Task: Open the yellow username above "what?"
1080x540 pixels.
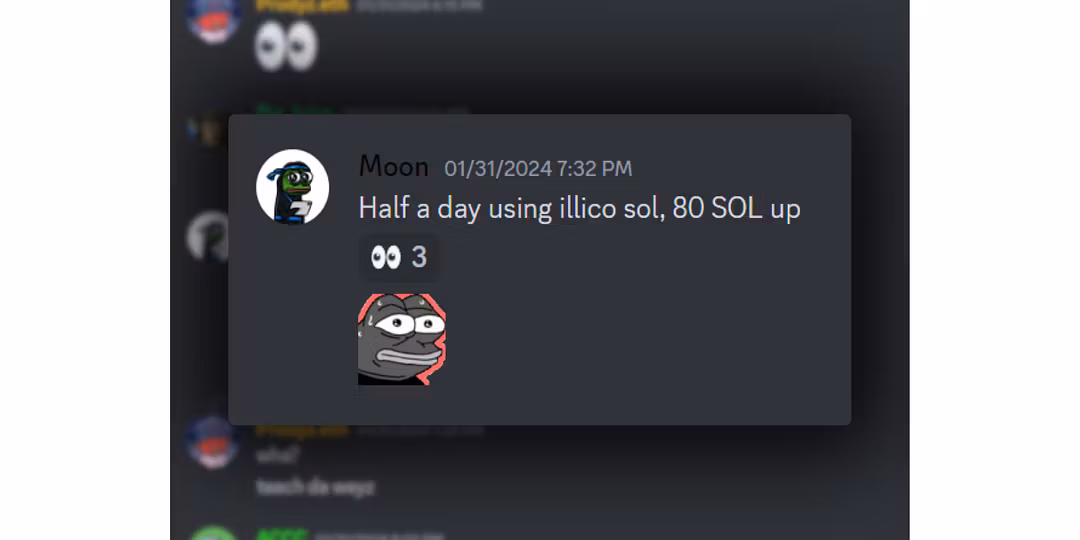Action: click(302, 430)
